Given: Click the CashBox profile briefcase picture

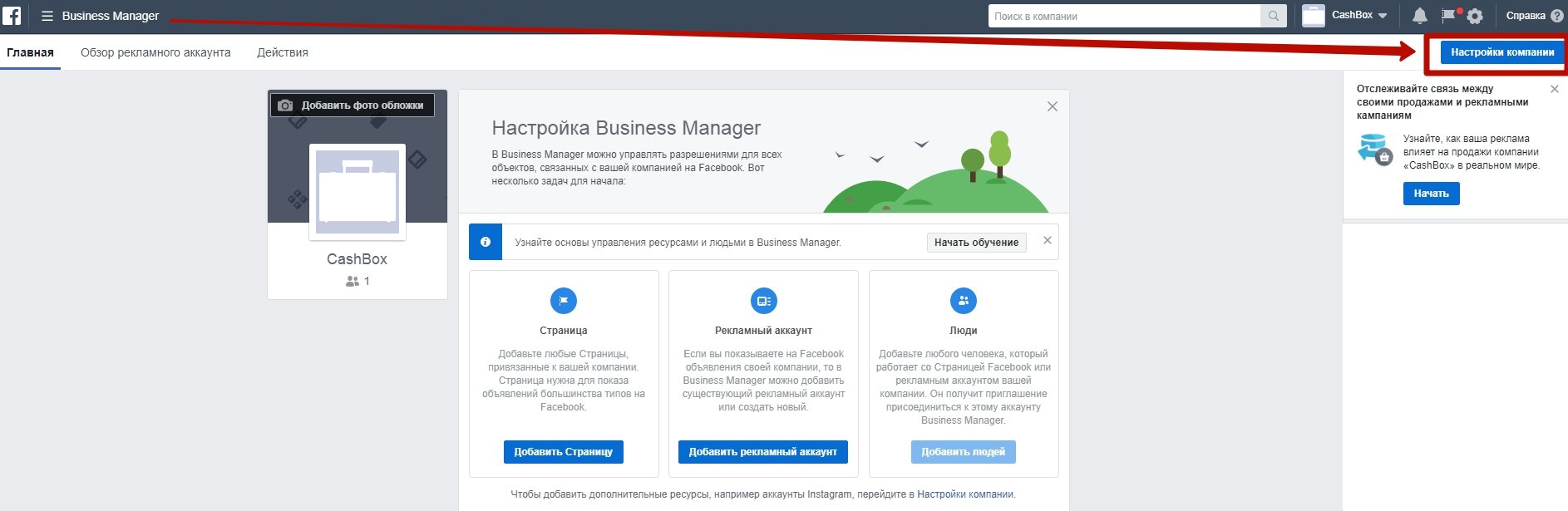Looking at the screenshot, I should click(357, 192).
